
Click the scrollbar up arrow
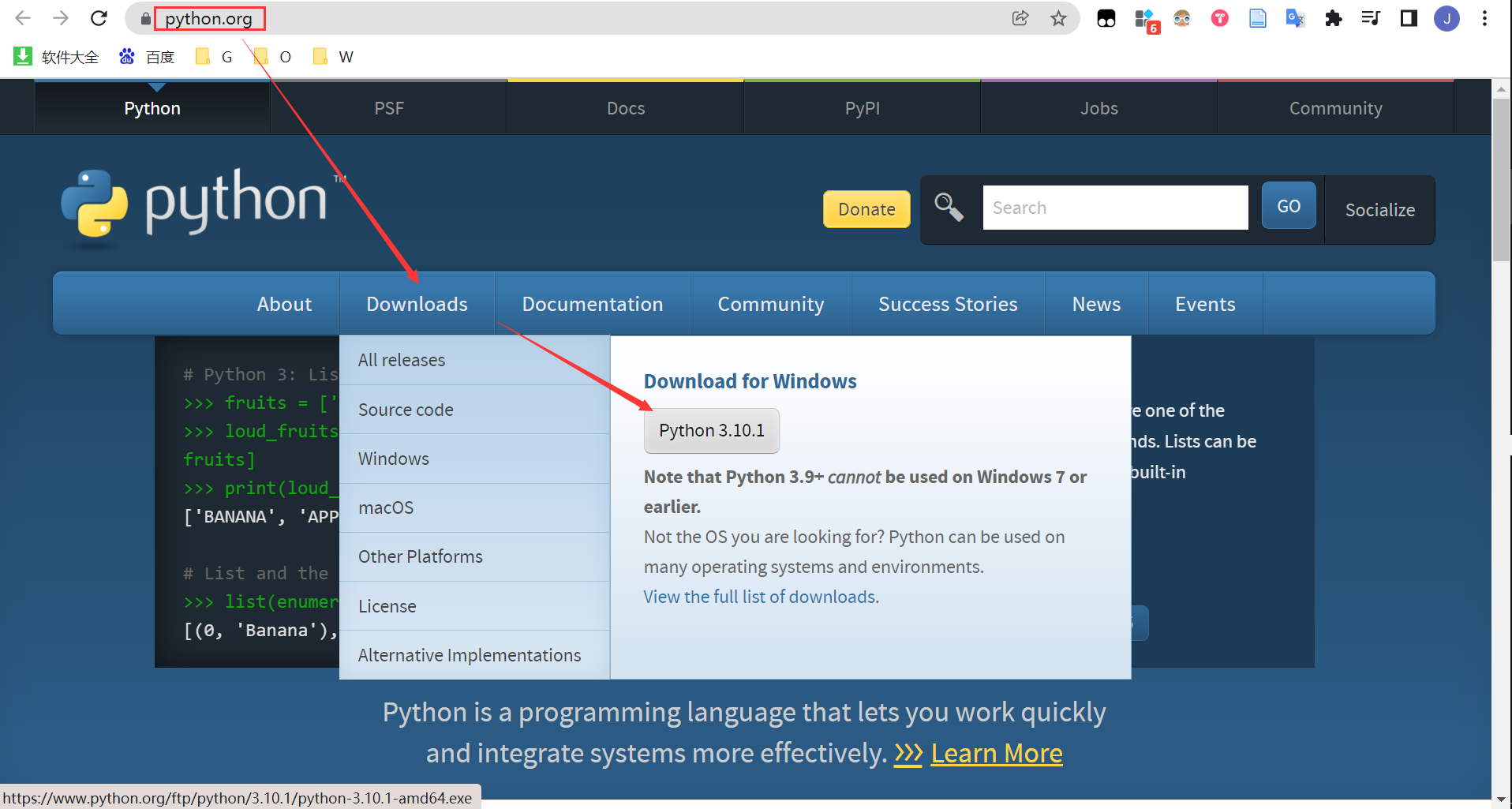(1501, 89)
